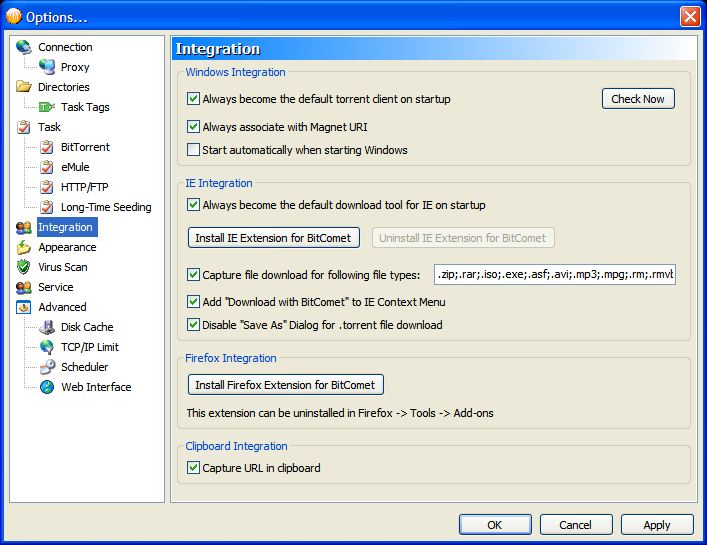The image size is (707, 545).
Task: Open eMule task settings
Action: (75, 167)
